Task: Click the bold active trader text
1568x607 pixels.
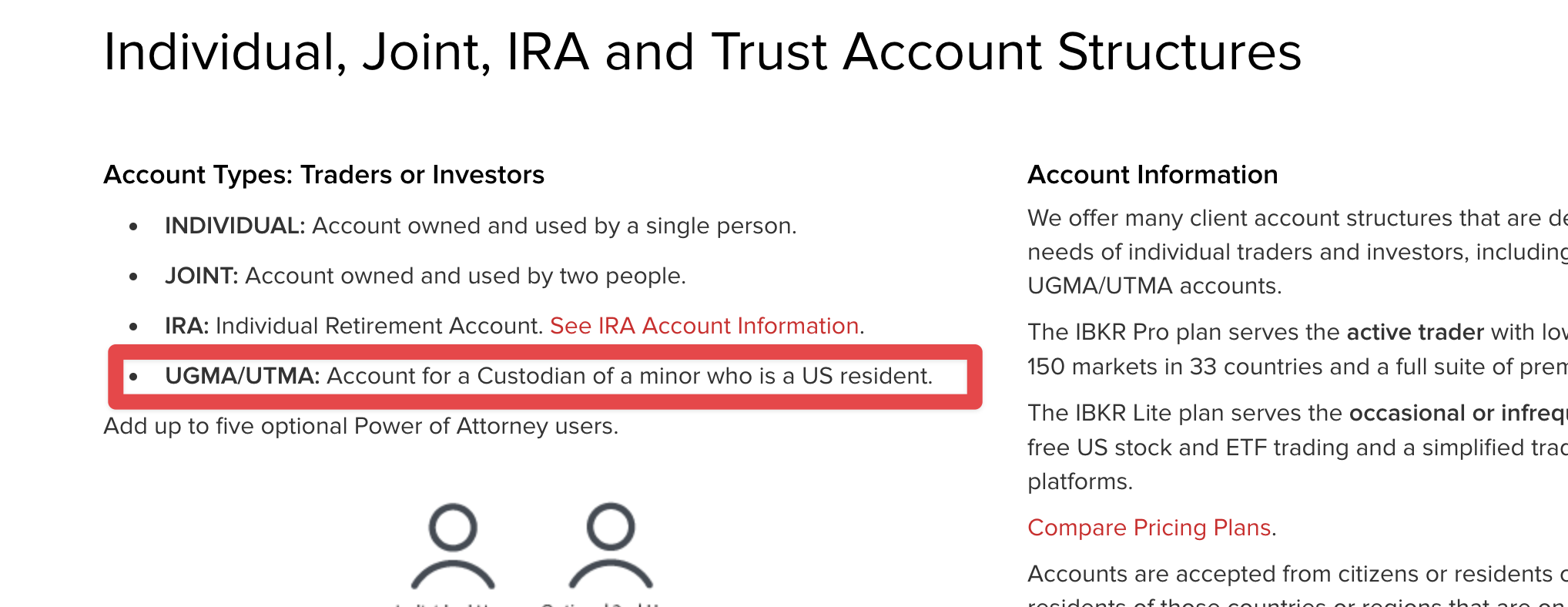Action: point(1415,332)
